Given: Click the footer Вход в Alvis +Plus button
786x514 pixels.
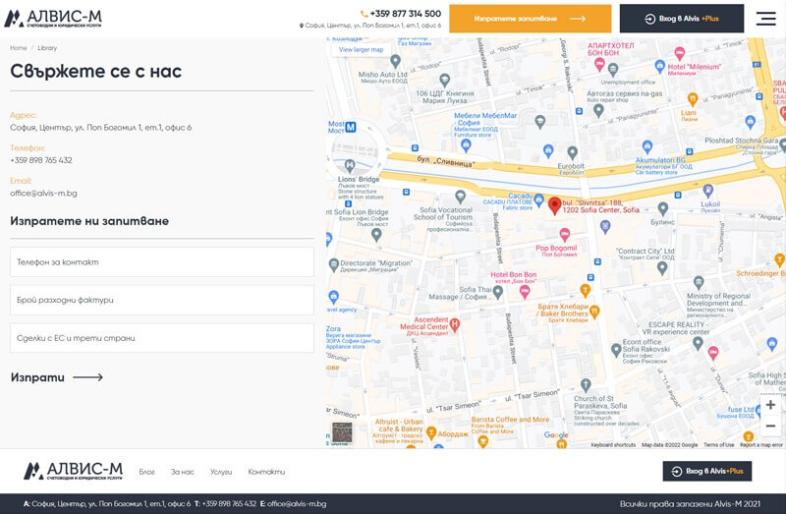Looking at the screenshot, I should [707, 471].
